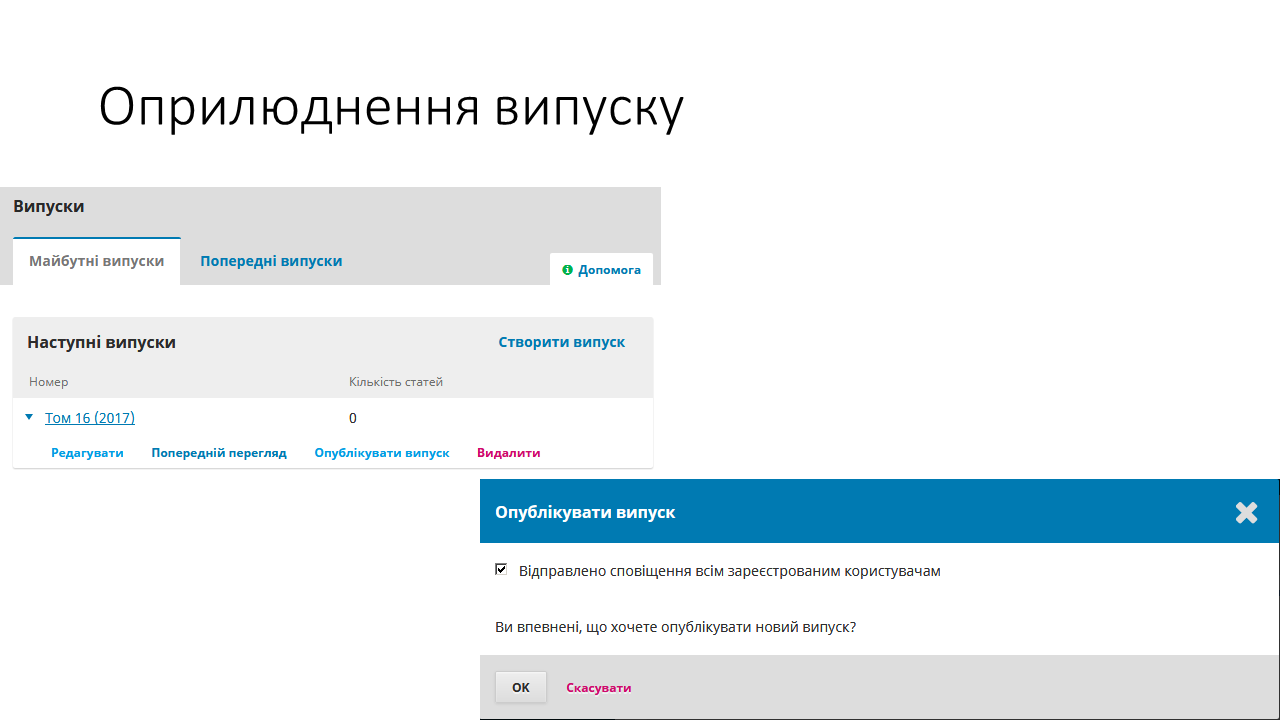This screenshot has width=1280, height=720.
Task: Open Попередній перегляд for the issue
Action: point(219,453)
